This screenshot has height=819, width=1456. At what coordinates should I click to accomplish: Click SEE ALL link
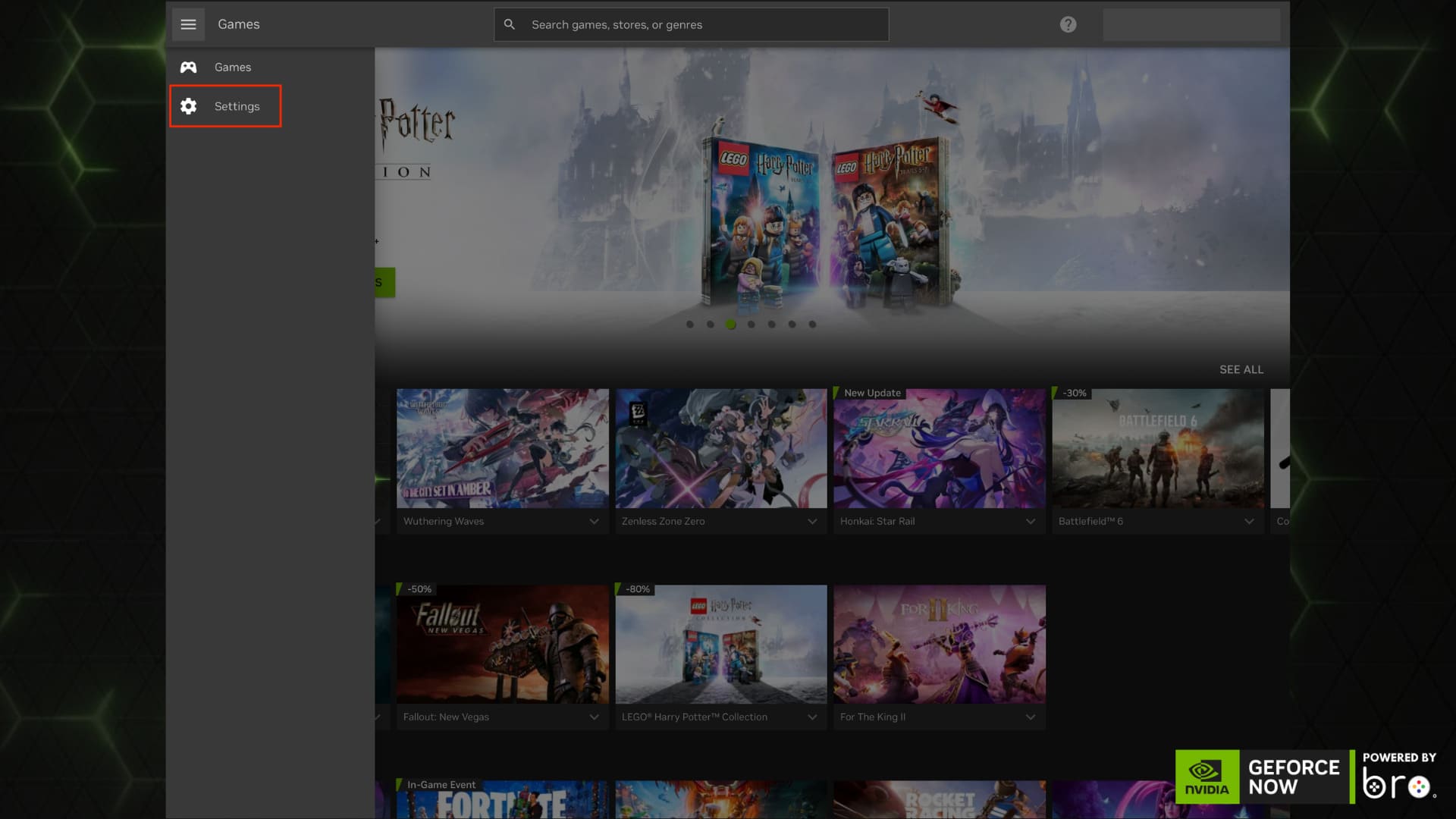click(1241, 369)
